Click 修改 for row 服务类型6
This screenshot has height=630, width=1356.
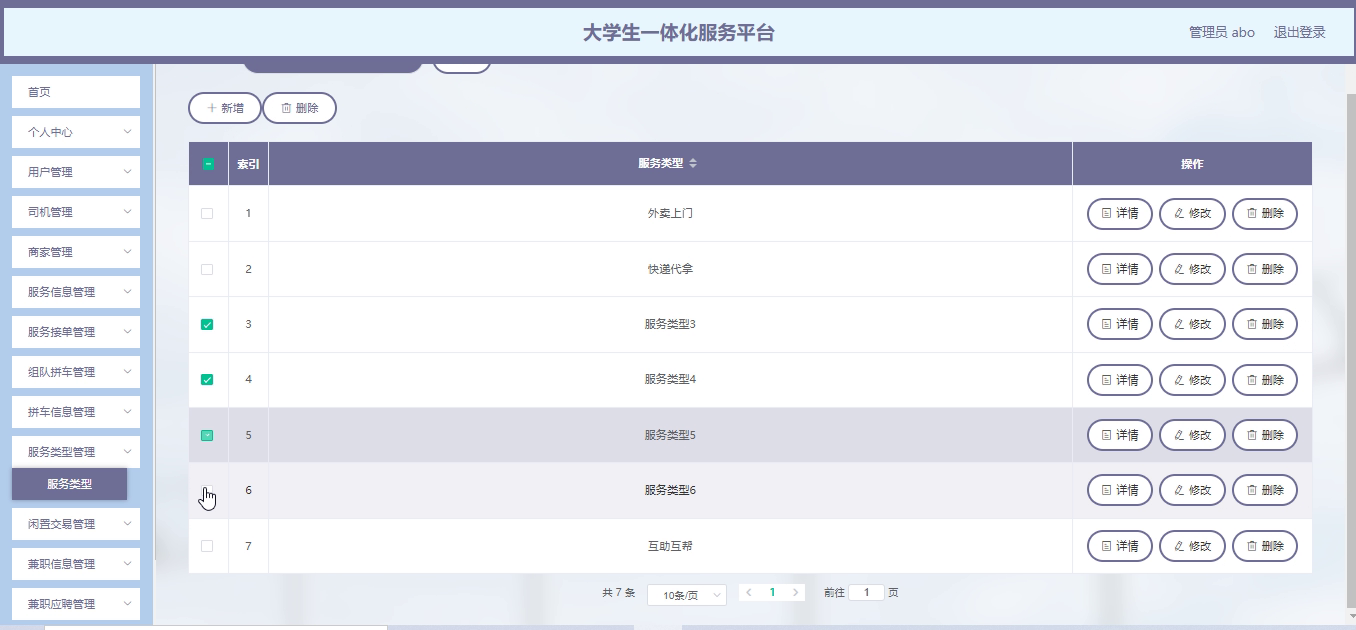point(1192,490)
